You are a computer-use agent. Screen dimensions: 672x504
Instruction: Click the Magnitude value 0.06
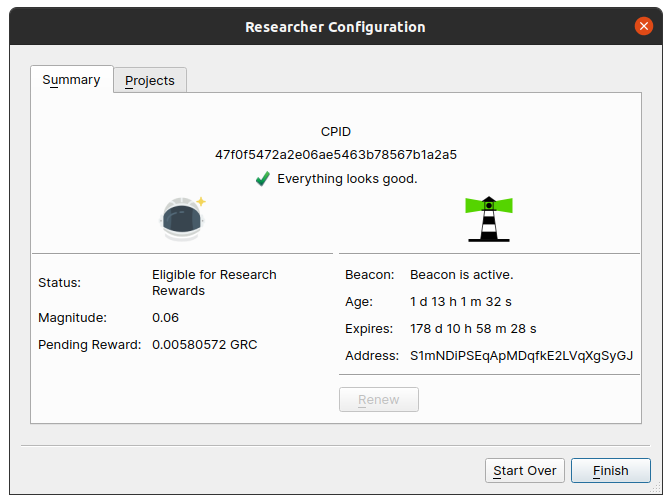[x=165, y=318]
